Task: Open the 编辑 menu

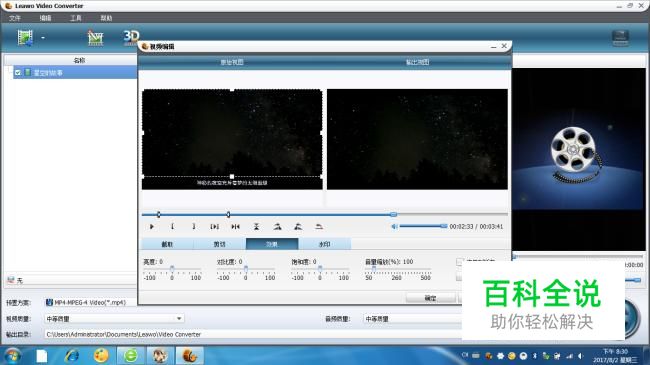Action: [x=45, y=18]
